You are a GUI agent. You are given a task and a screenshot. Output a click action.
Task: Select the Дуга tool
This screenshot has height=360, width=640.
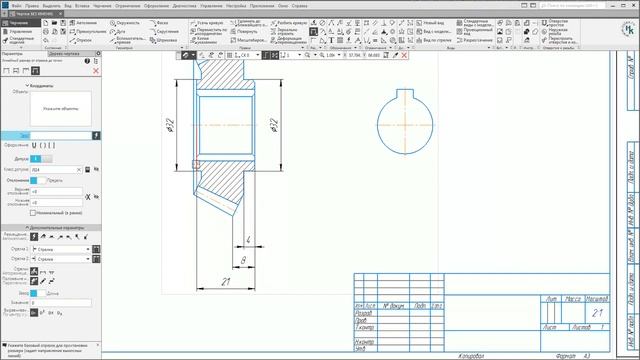coord(118,31)
